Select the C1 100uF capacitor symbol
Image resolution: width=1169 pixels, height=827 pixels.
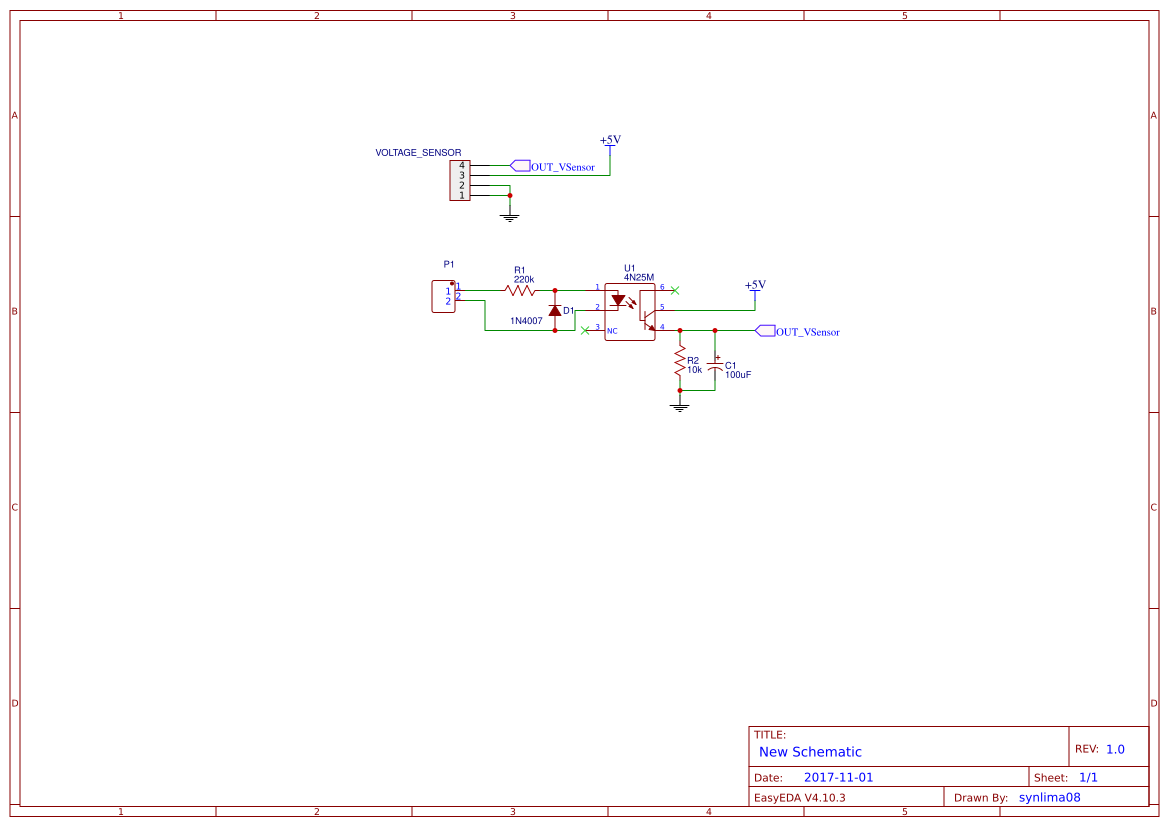point(715,366)
